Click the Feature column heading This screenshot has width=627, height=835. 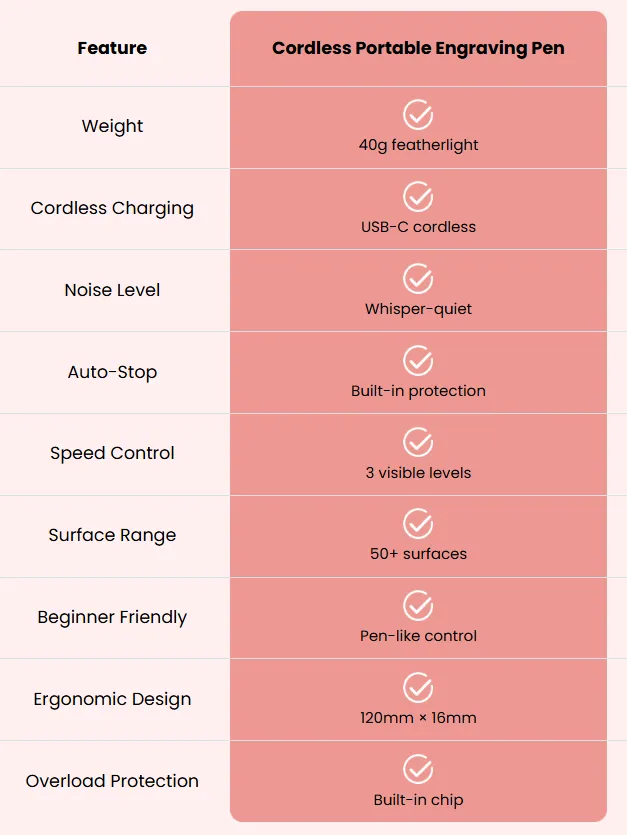pyautogui.click(x=112, y=48)
